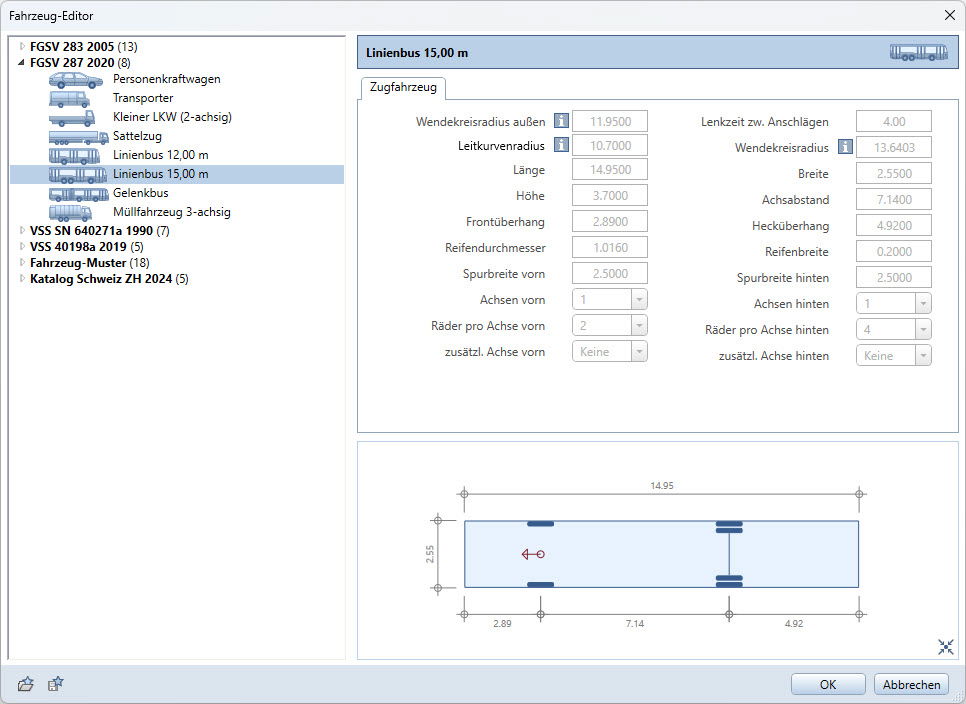Click the Linienbus 12,00 m bus icon

tap(75, 156)
